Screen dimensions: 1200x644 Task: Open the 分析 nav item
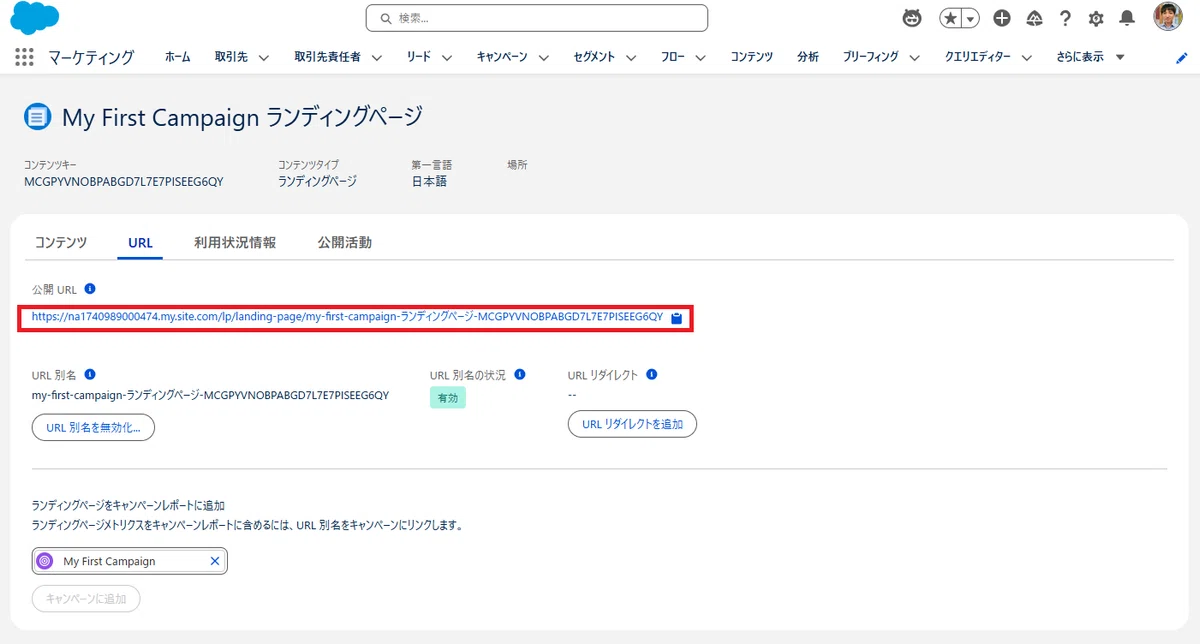point(808,57)
